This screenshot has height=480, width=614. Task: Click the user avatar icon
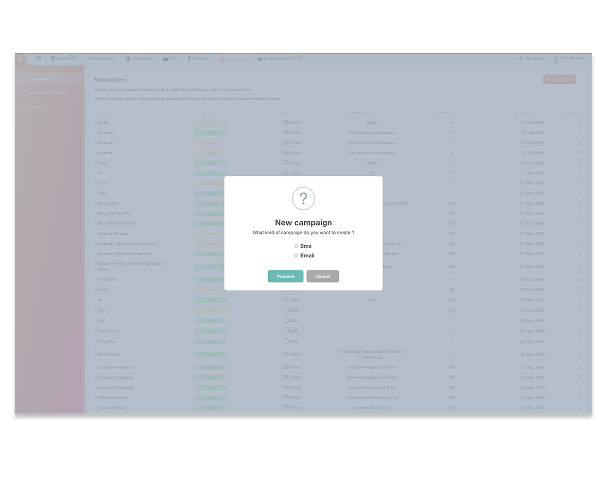[x=555, y=59]
